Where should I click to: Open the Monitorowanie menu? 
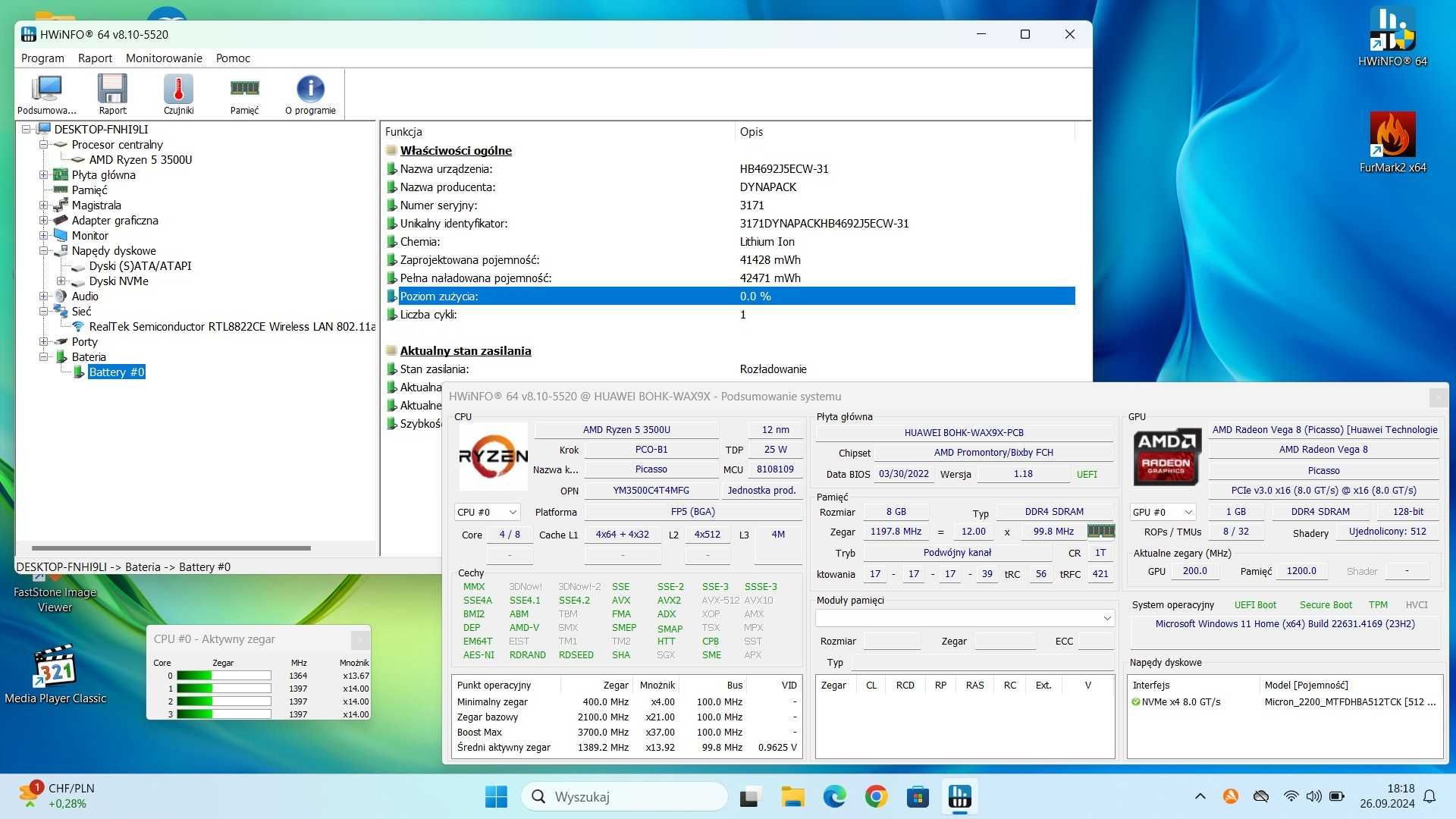tap(164, 58)
